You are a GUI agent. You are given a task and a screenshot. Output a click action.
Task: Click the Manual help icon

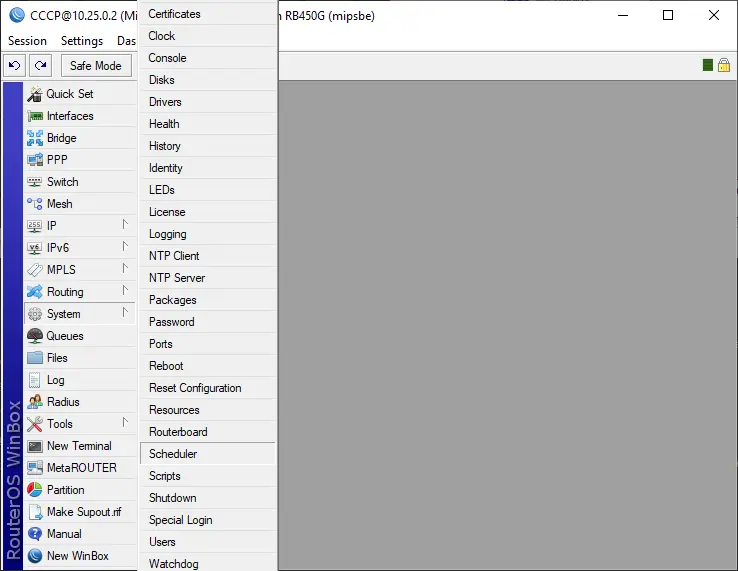coord(35,534)
